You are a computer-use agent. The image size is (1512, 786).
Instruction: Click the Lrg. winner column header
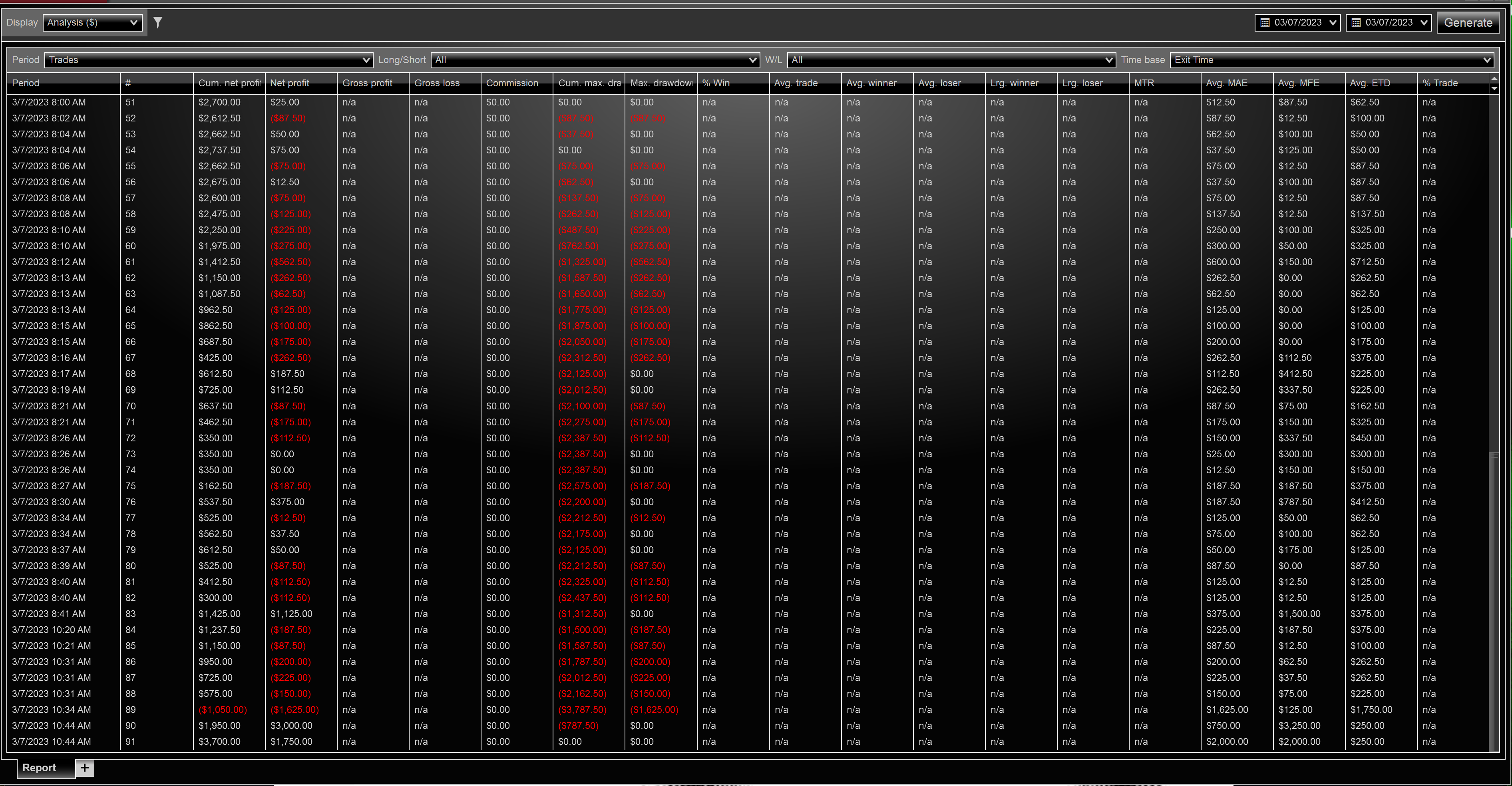coord(1021,83)
